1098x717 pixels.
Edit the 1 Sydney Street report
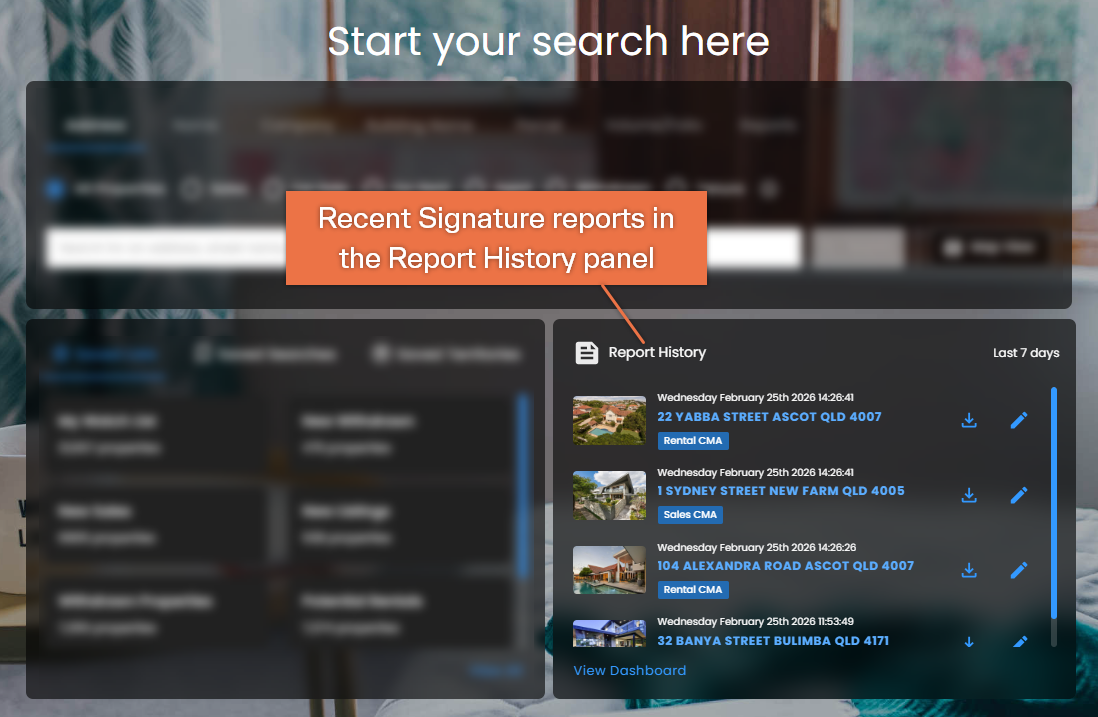(1019, 495)
